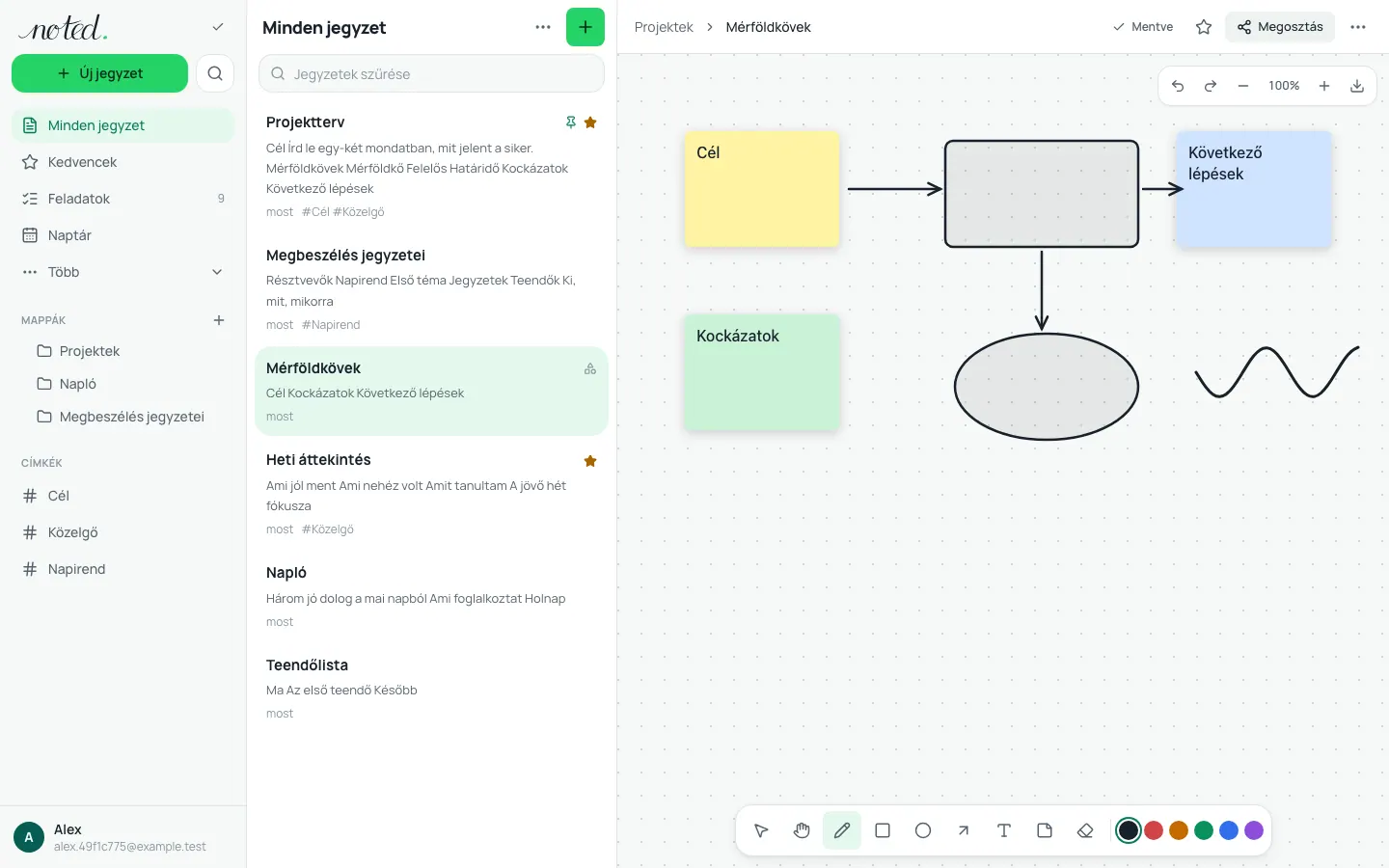Open the 100% zoom level control
This screenshot has height=868, width=1389.
[x=1284, y=86]
